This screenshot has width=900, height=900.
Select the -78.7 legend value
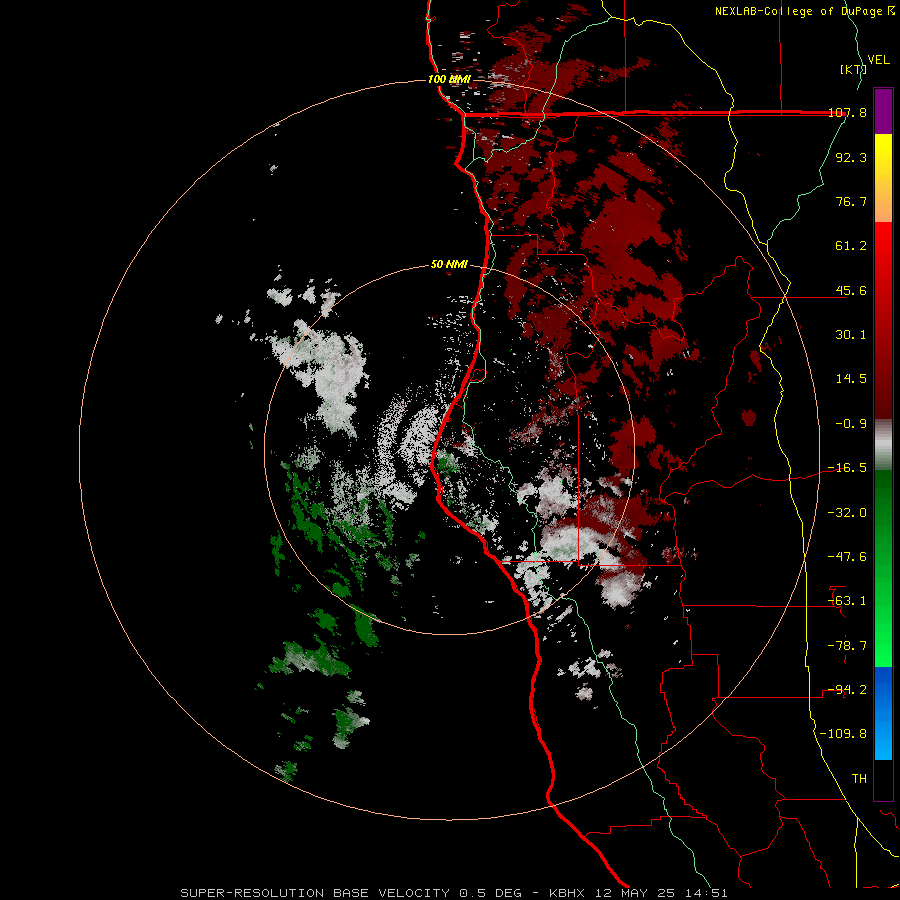coord(847,646)
